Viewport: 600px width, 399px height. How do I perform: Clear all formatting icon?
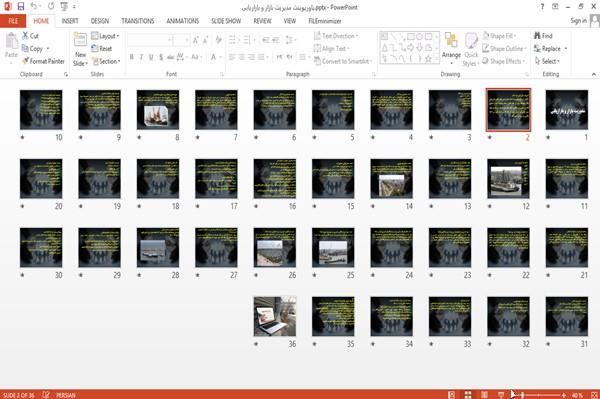[x=218, y=40]
